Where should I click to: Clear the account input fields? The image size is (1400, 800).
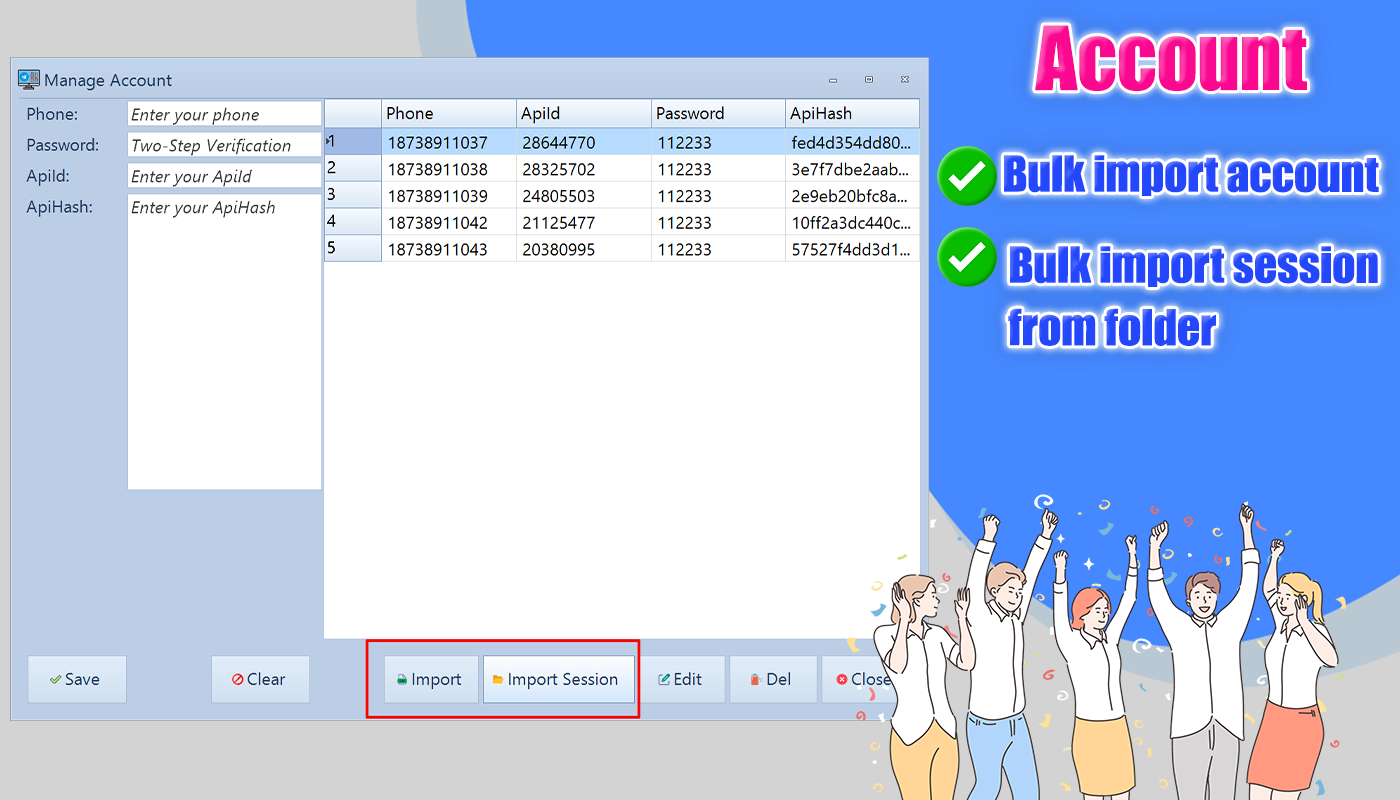(x=260, y=679)
